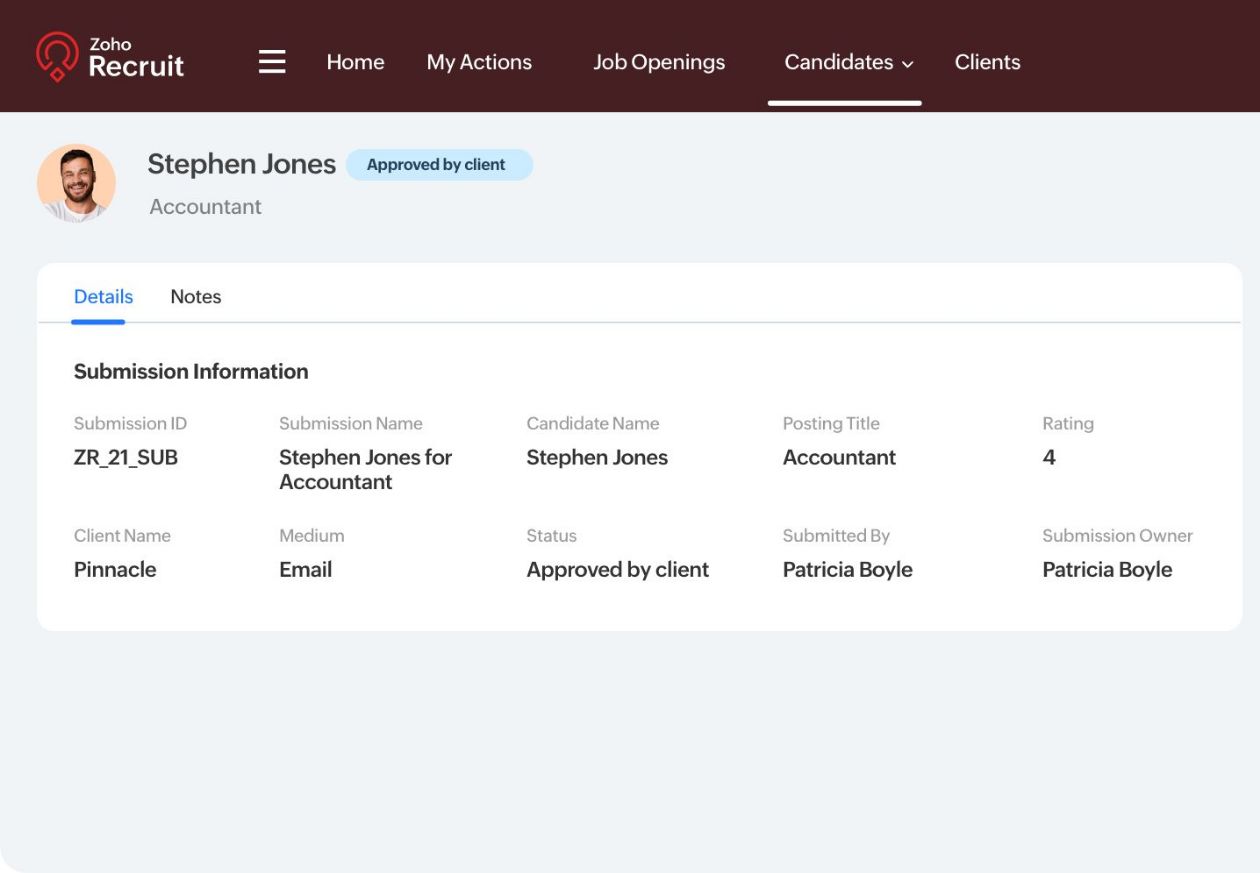This screenshot has height=873, width=1260.
Task: Select the Details tab
Action: (103, 297)
